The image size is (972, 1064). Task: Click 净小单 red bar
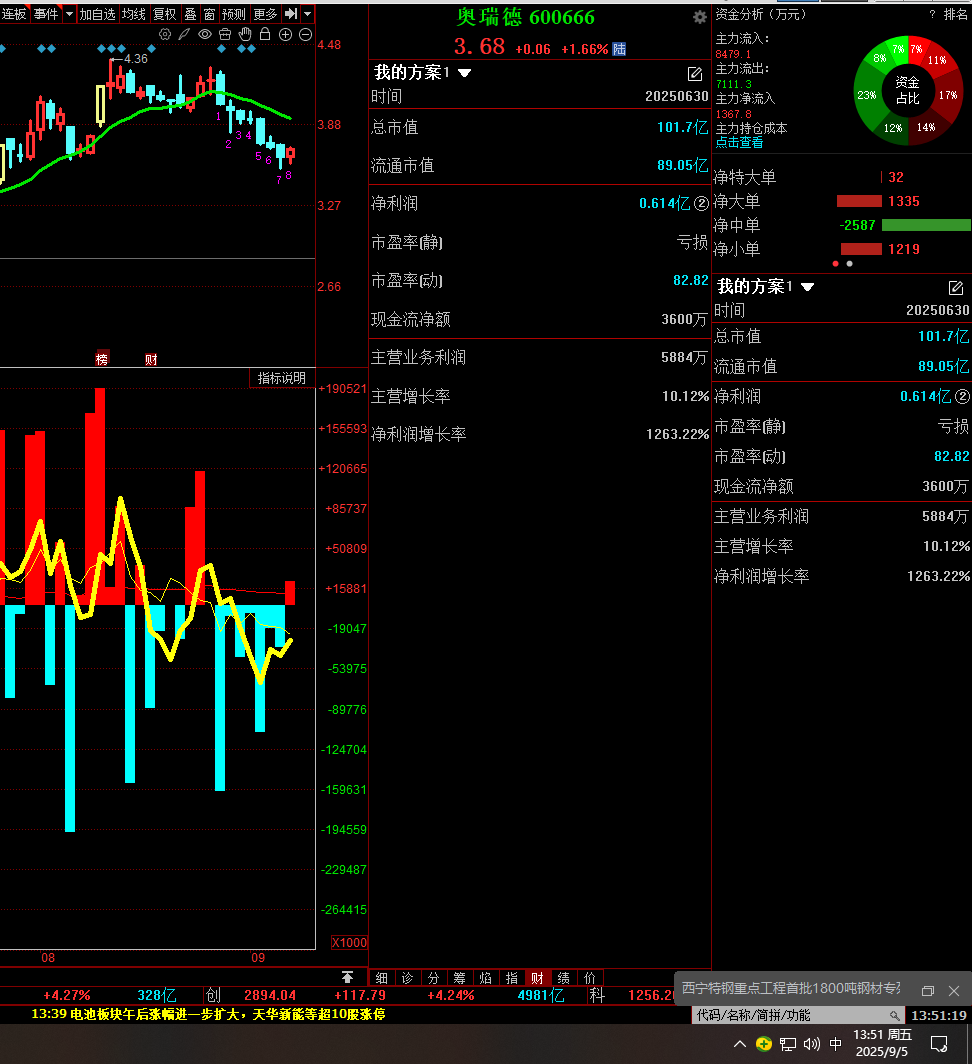pos(861,249)
